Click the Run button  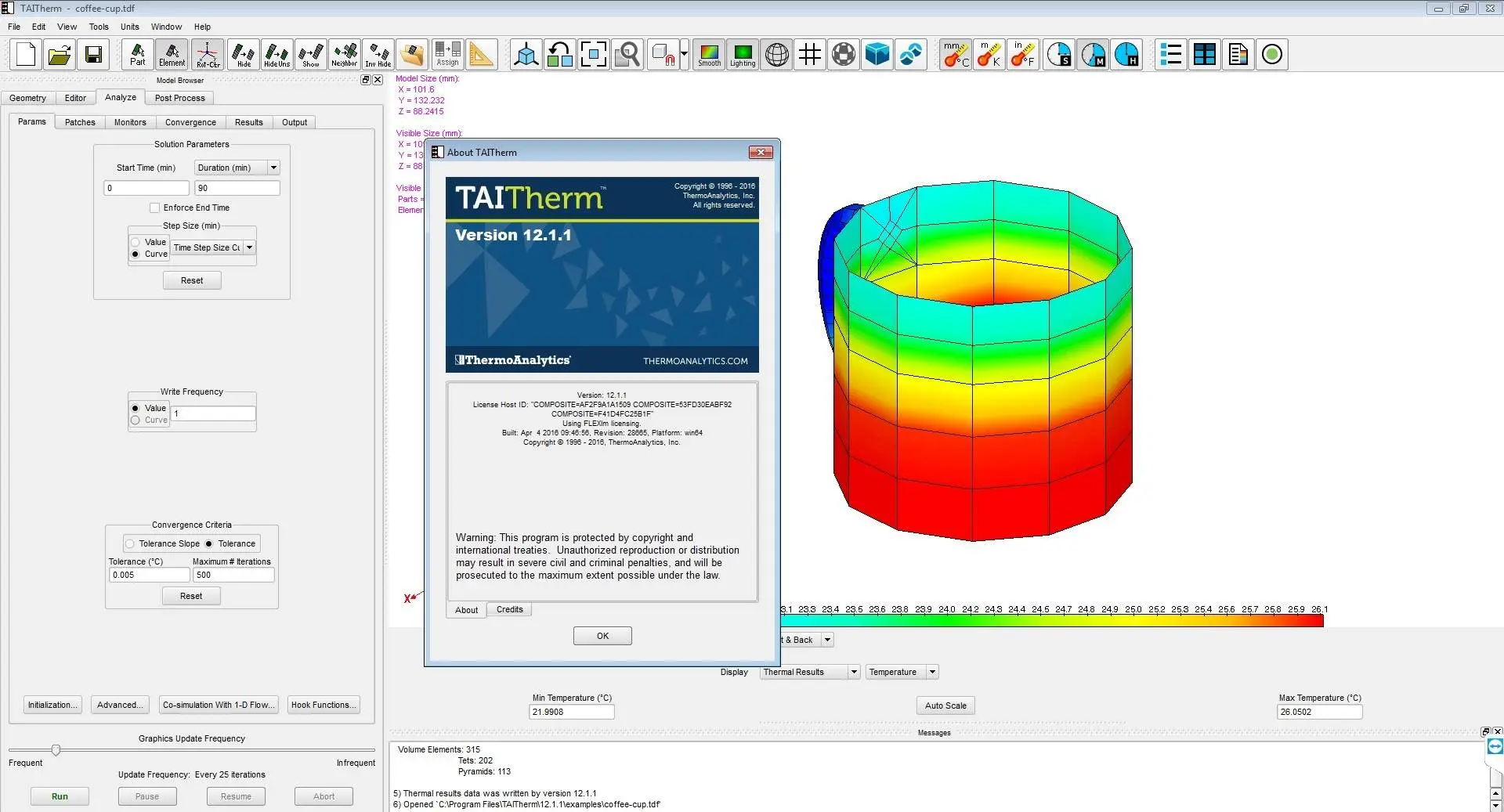click(60, 796)
